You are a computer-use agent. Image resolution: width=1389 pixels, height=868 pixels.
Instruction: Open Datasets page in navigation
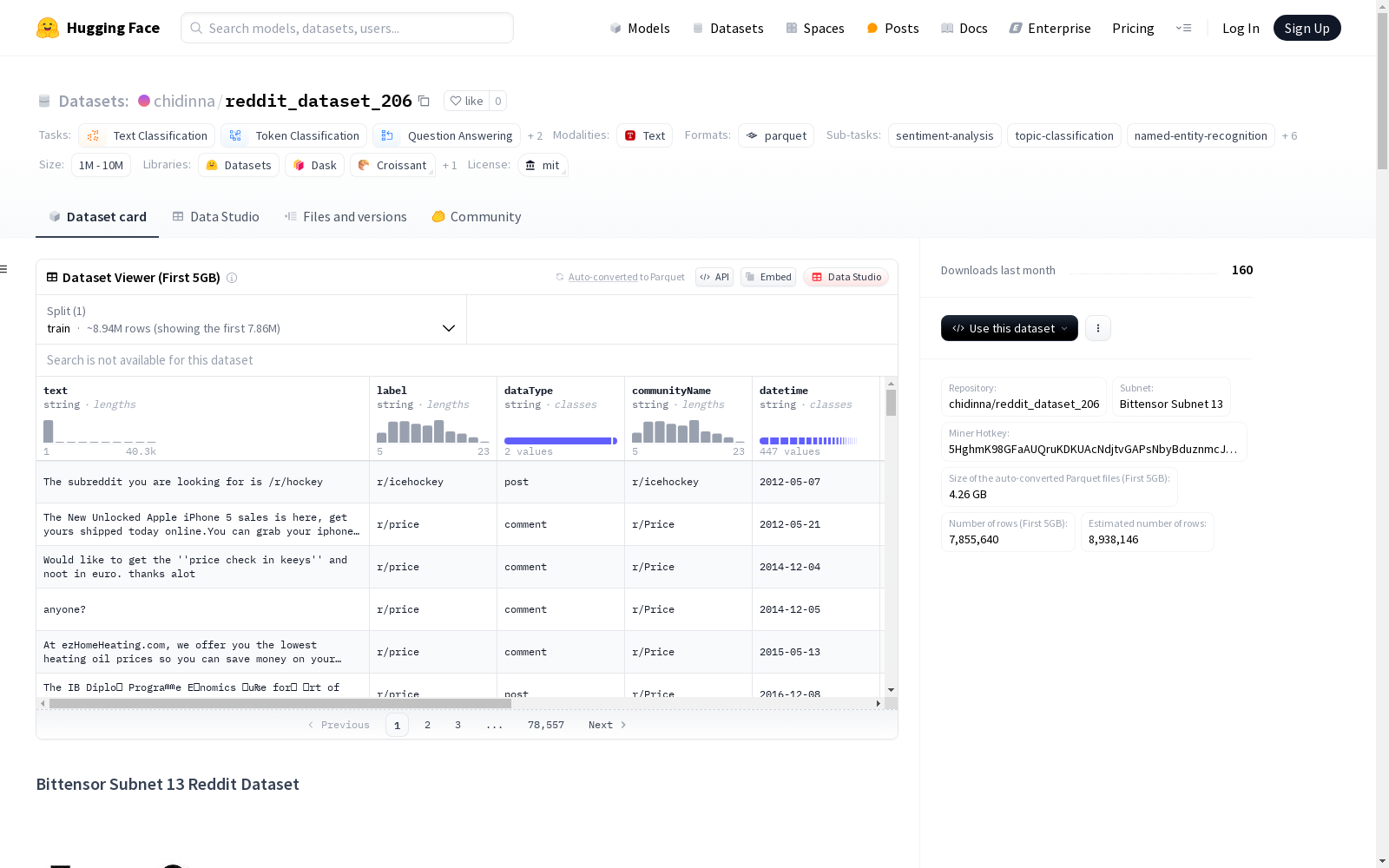coord(727,28)
